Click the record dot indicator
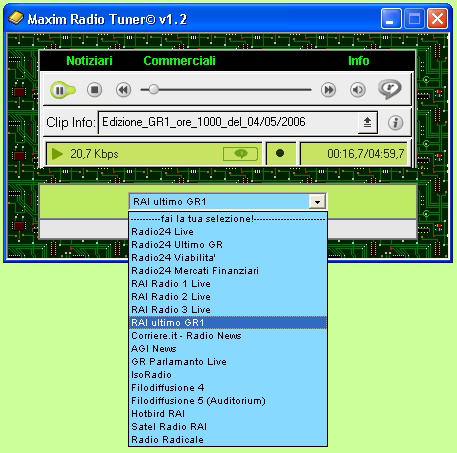The width and height of the screenshot is (457, 453). coord(280,153)
